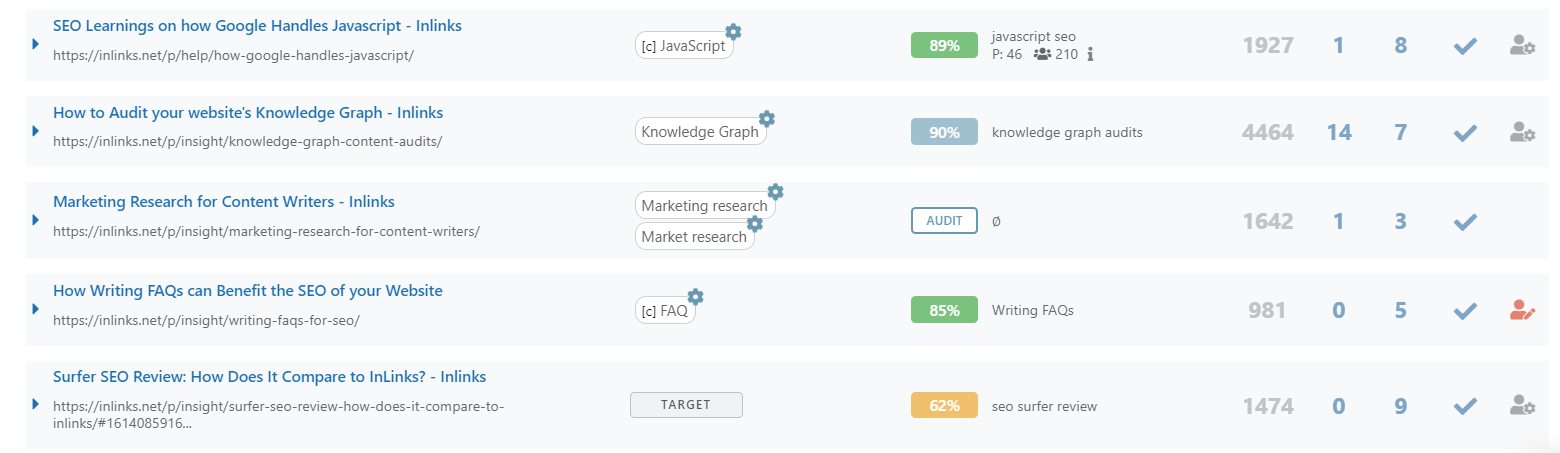The height and width of the screenshot is (453, 1560).
Task: Toggle checkmark in Writing FAQs row
Action: (1465, 311)
